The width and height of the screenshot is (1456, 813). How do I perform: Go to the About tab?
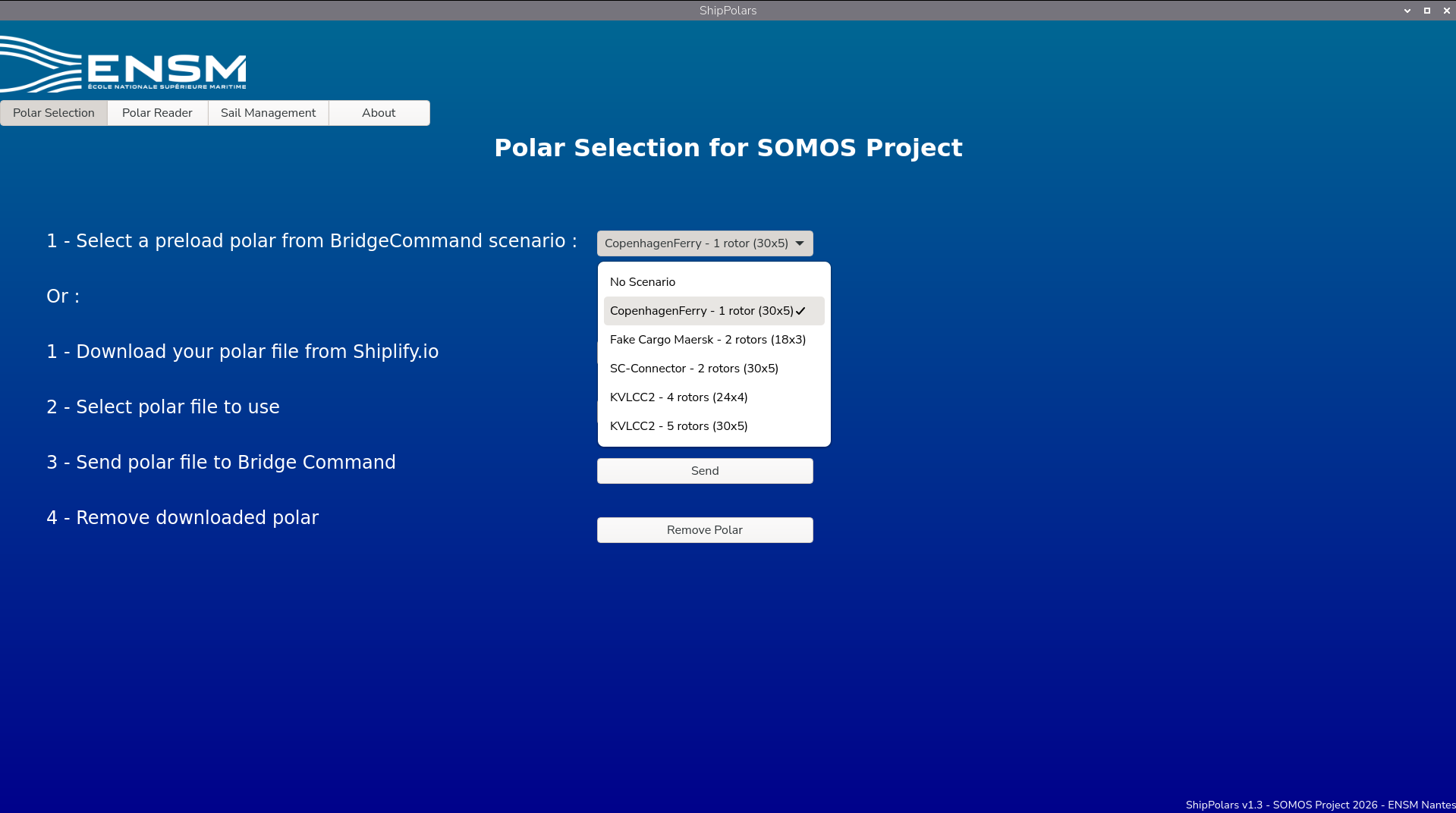379,113
